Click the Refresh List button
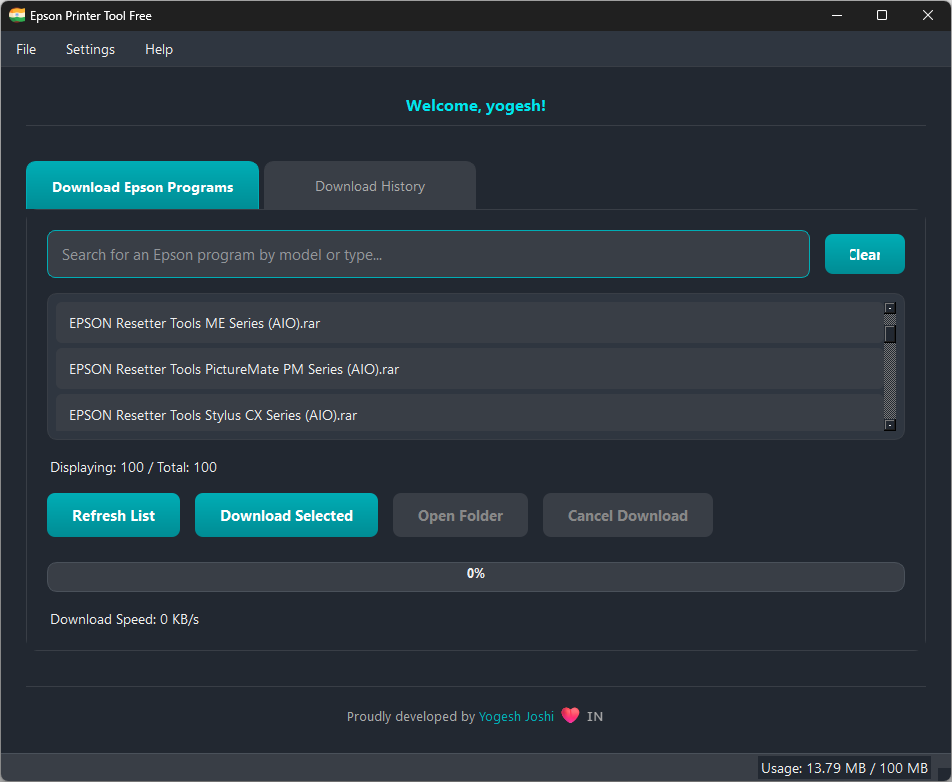 114,515
